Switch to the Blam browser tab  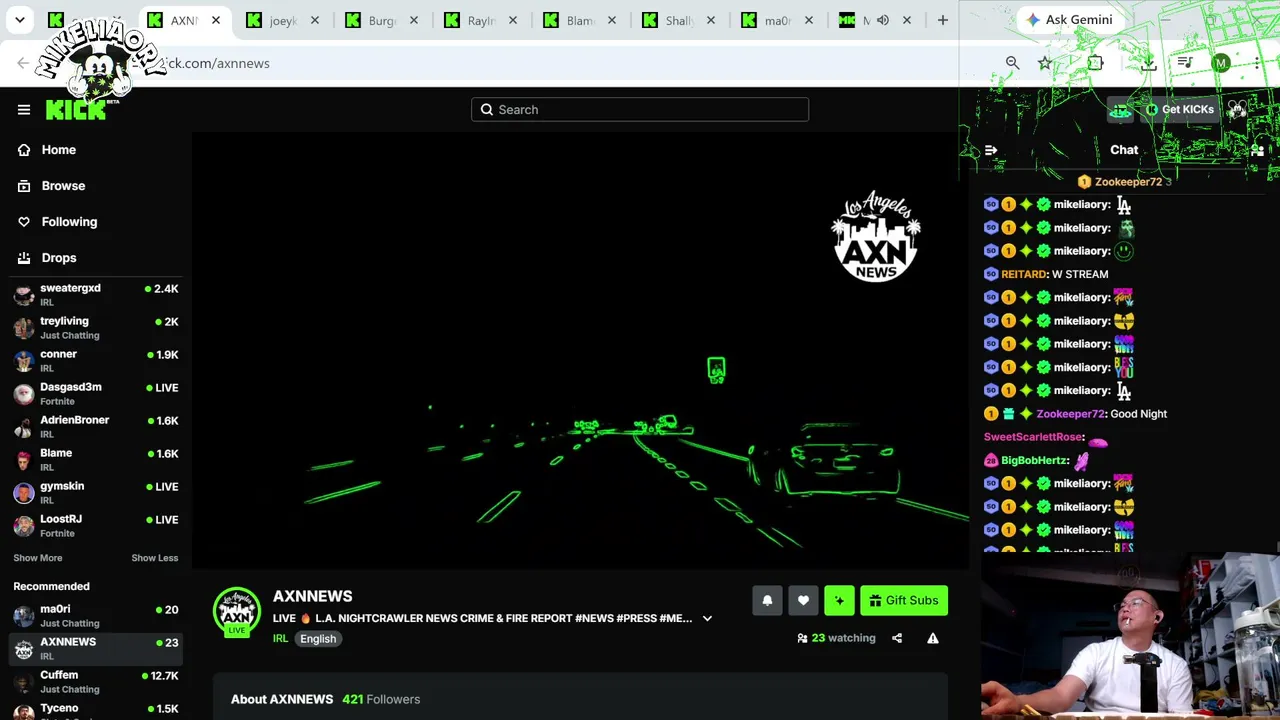[x=579, y=20]
